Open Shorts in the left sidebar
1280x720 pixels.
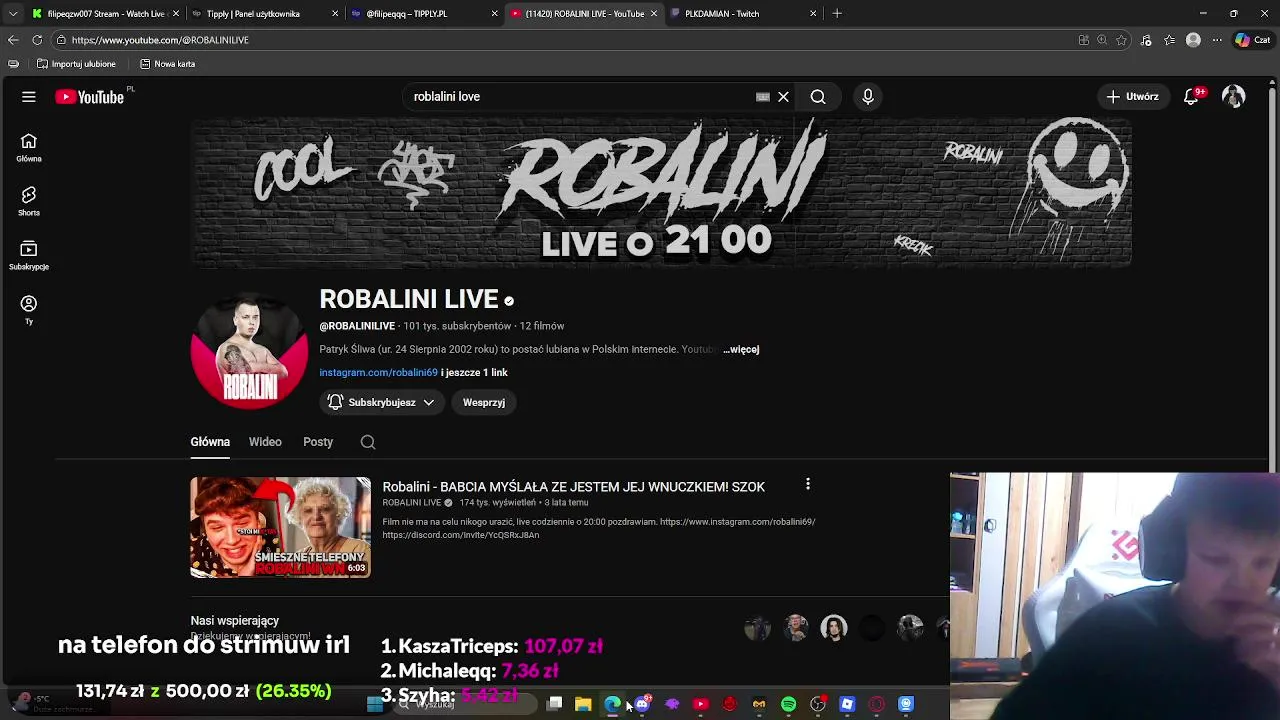[x=29, y=201]
